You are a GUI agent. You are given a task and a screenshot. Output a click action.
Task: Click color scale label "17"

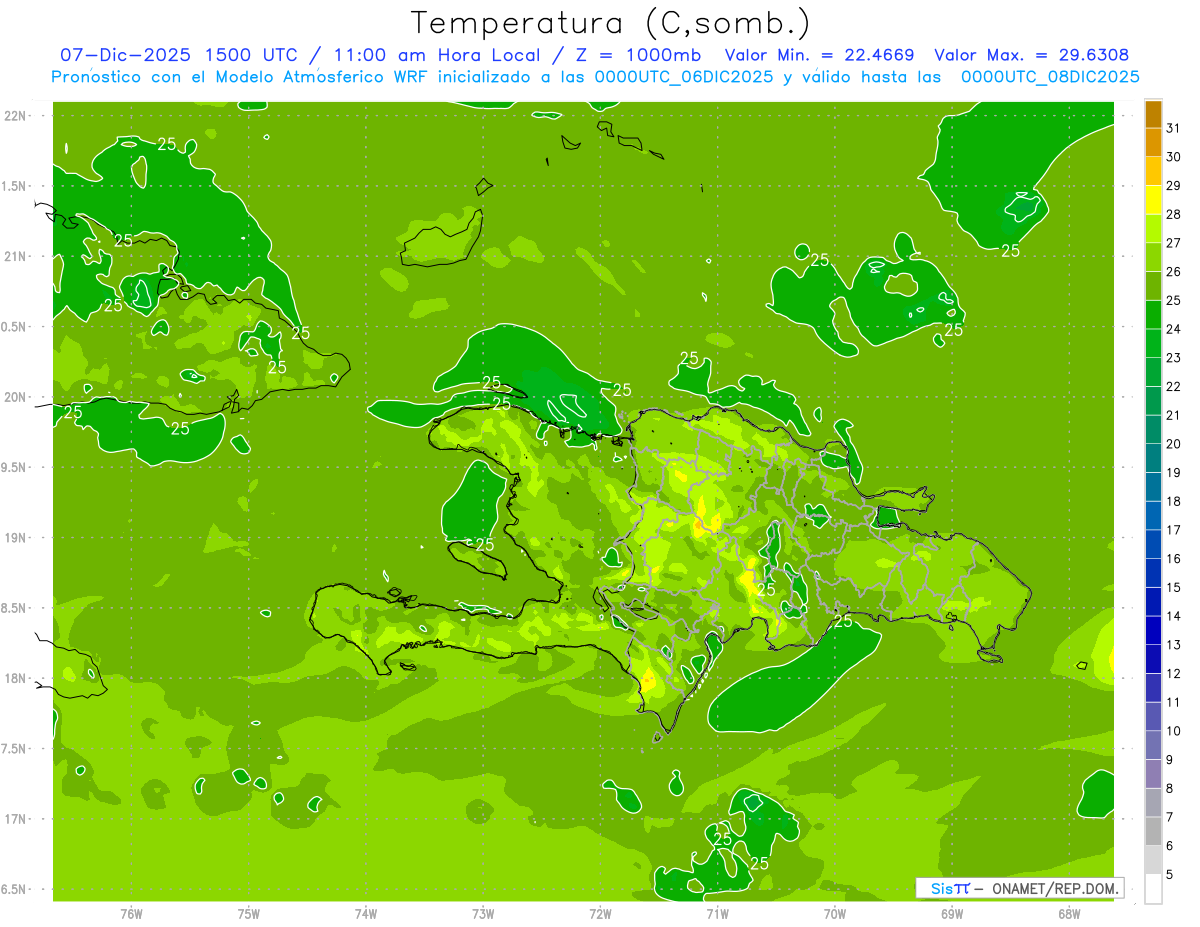(x=1173, y=530)
